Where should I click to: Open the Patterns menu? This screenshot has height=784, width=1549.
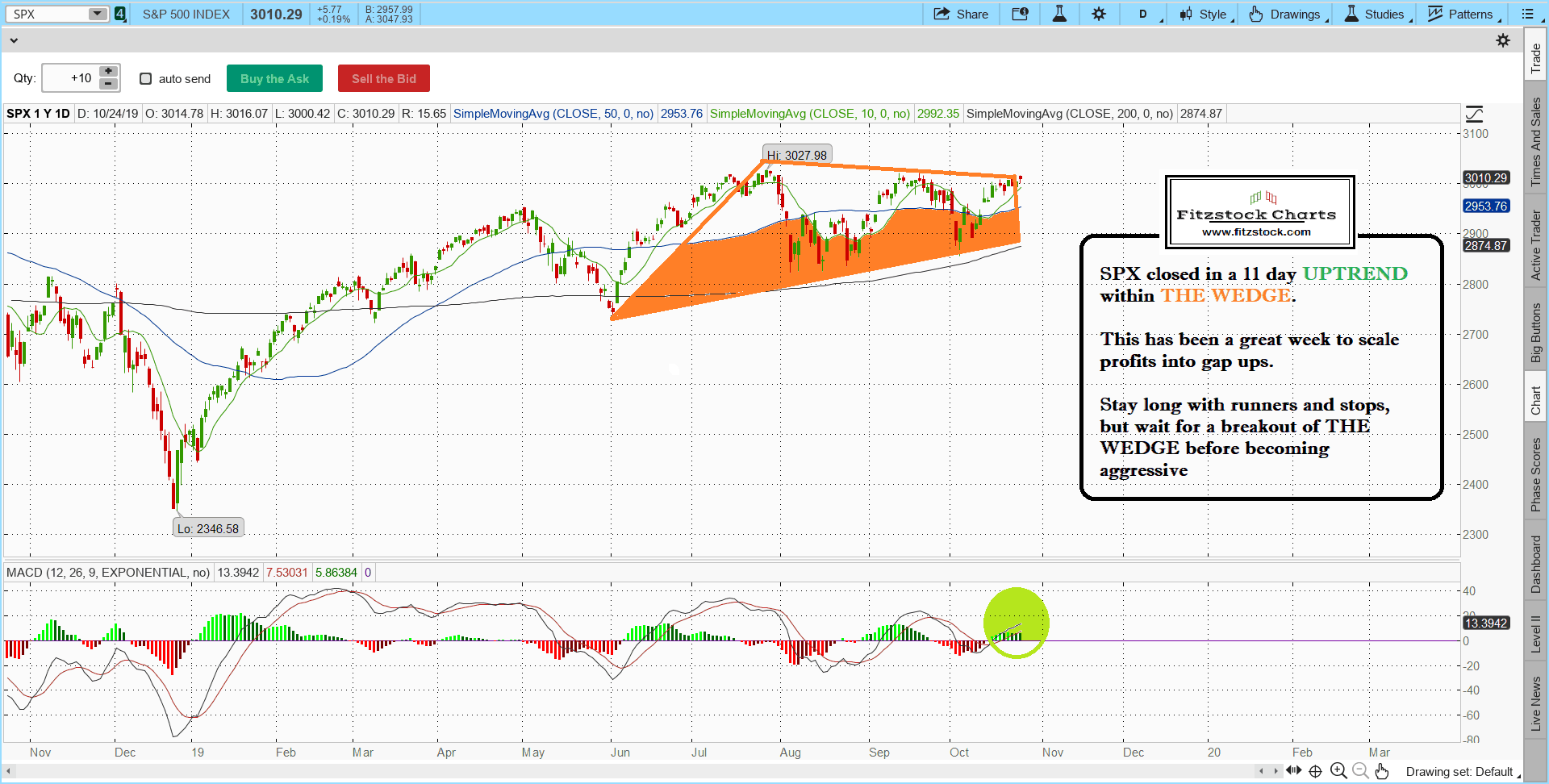(x=1463, y=14)
